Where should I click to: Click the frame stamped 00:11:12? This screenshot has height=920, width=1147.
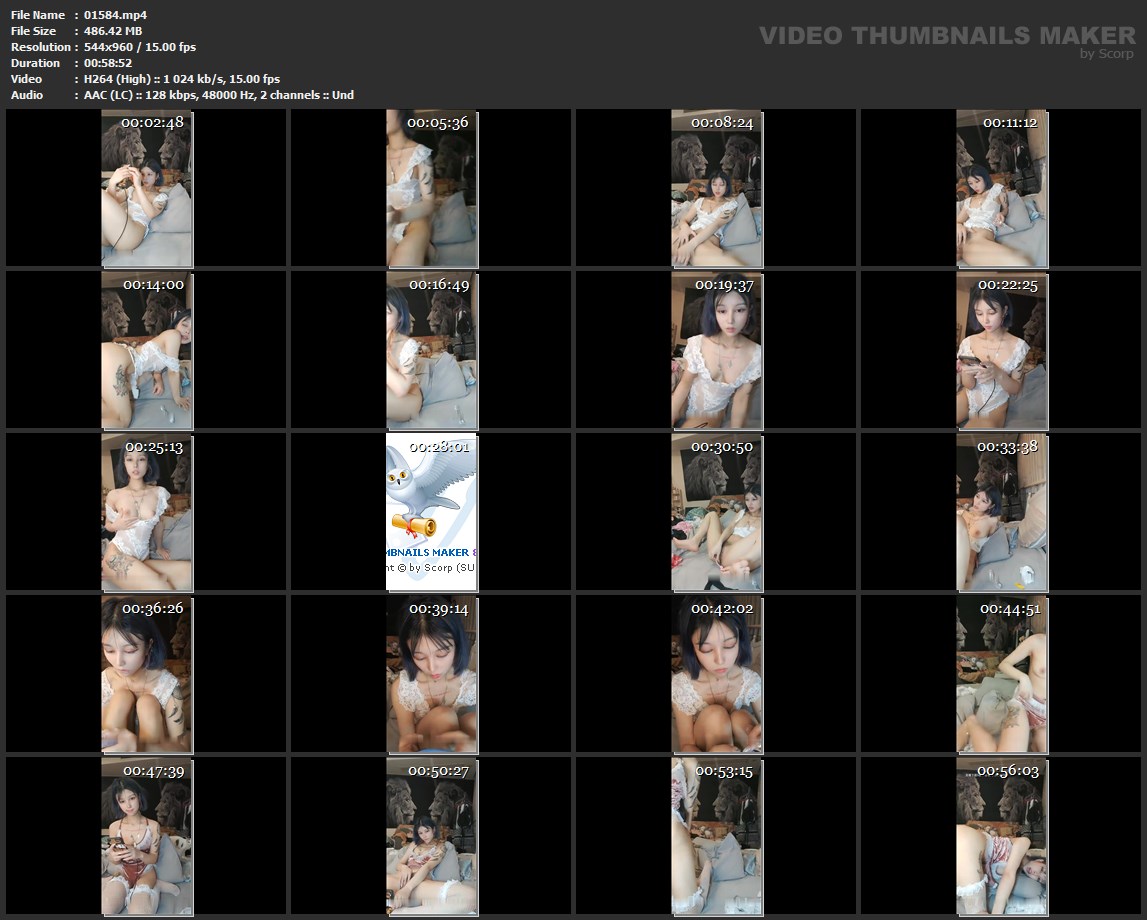coord(1001,188)
